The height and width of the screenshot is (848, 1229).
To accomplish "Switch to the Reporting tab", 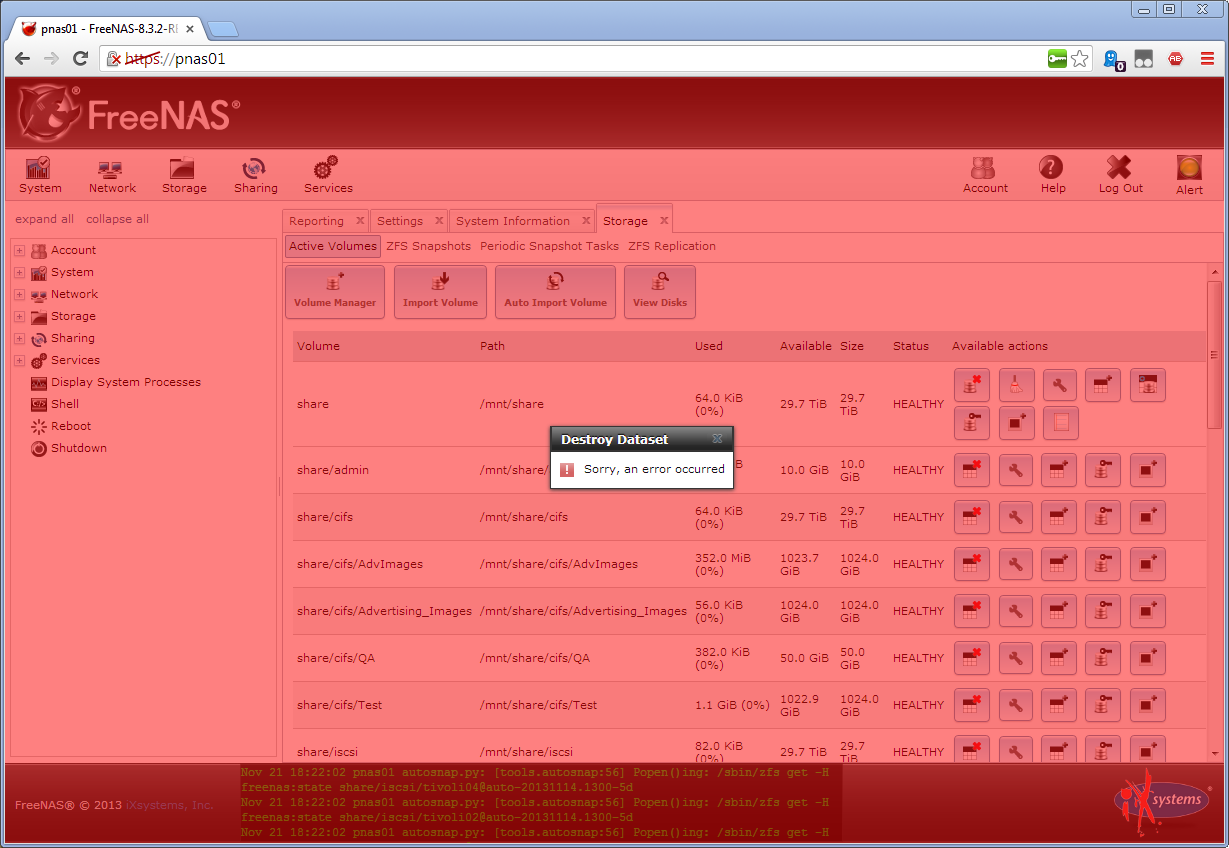I will [x=316, y=221].
